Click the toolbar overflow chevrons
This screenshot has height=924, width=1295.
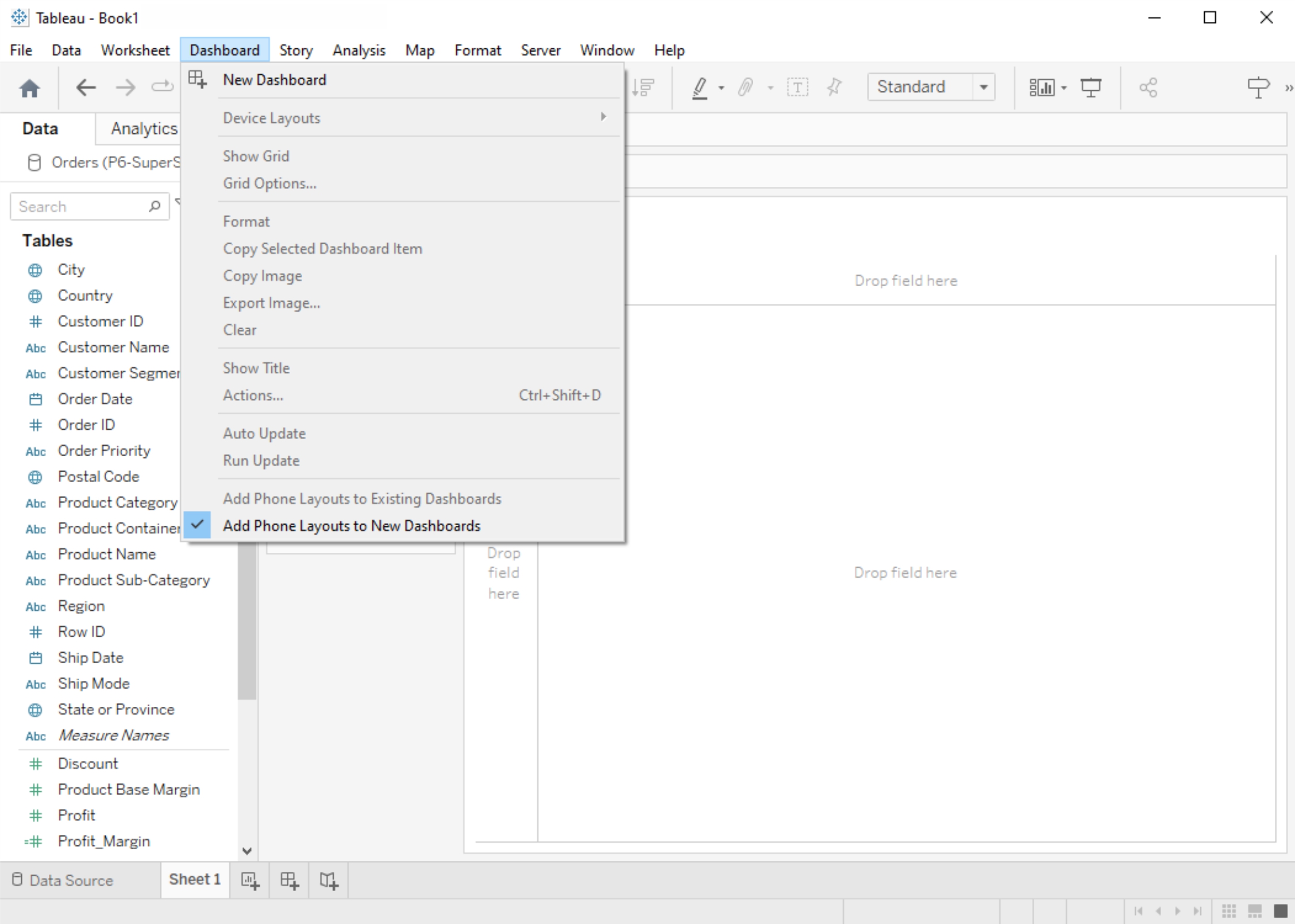point(1288,88)
